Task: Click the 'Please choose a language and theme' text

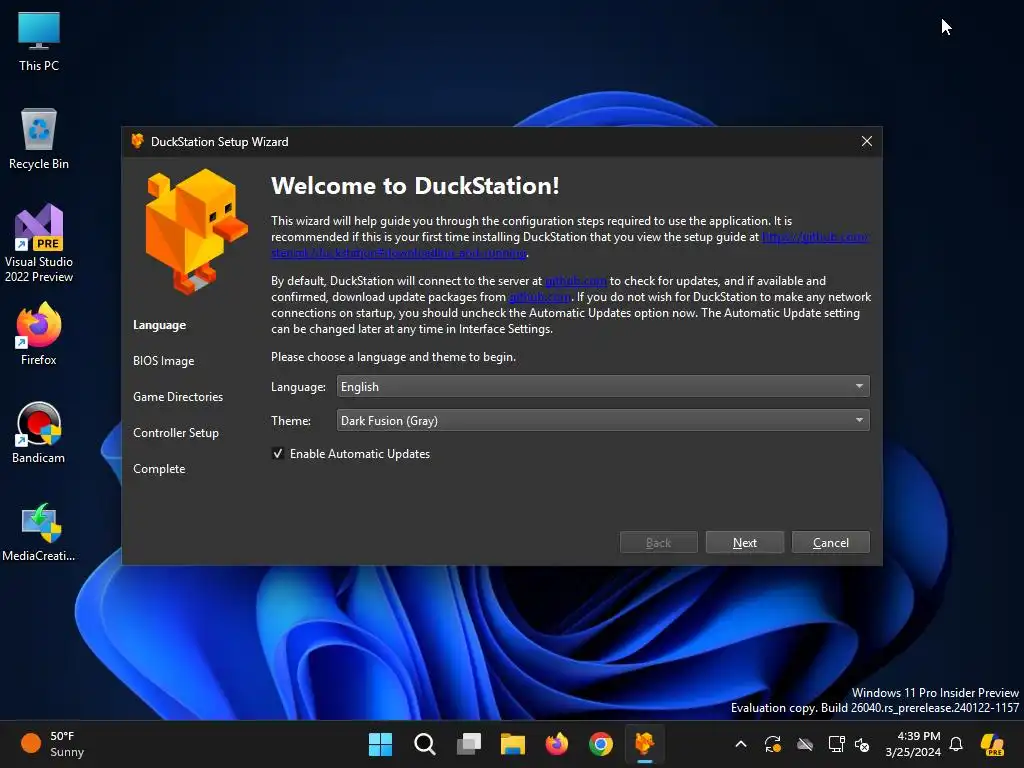Action: 393,357
